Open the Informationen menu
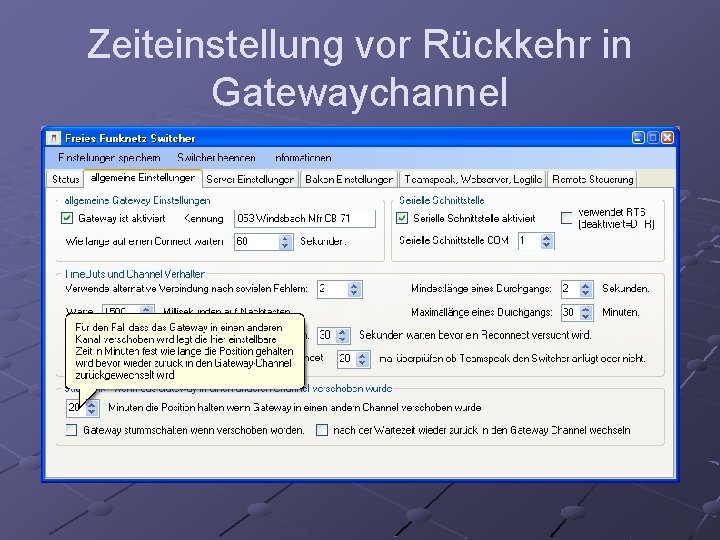The height and width of the screenshot is (540, 720). [303, 158]
